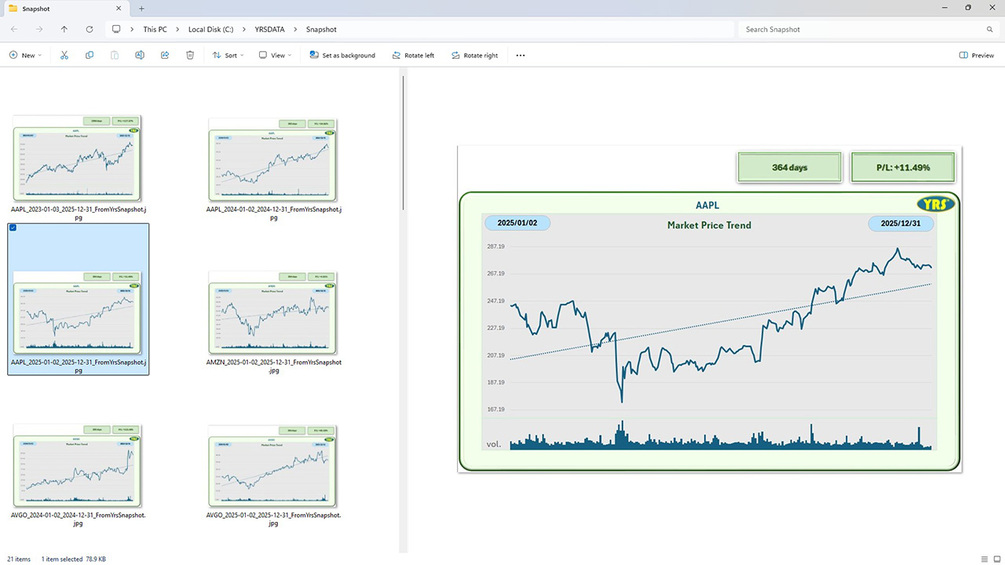Viewport: 1005px width, 565px height.
Task: Click YRSDATA in the breadcrumb
Action: click(269, 29)
